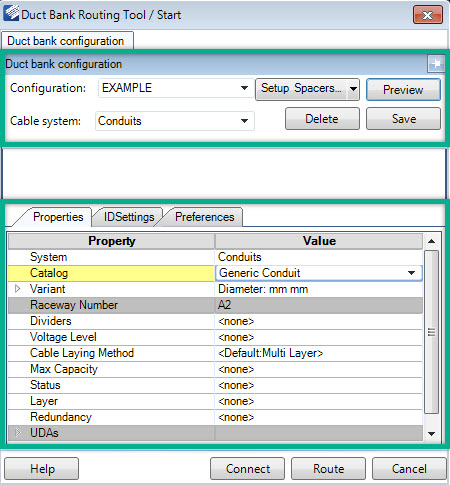Delete the current configuration
This screenshot has width=450, height=485.
click(x=322, y=119)
